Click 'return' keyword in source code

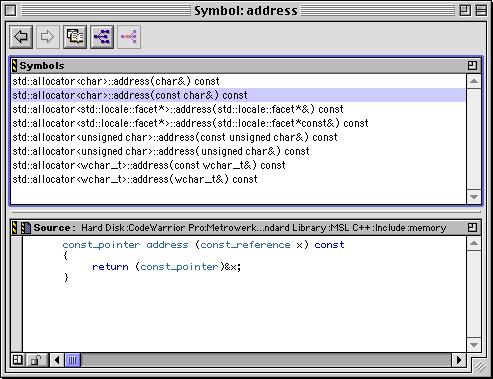tap(110, 267)
